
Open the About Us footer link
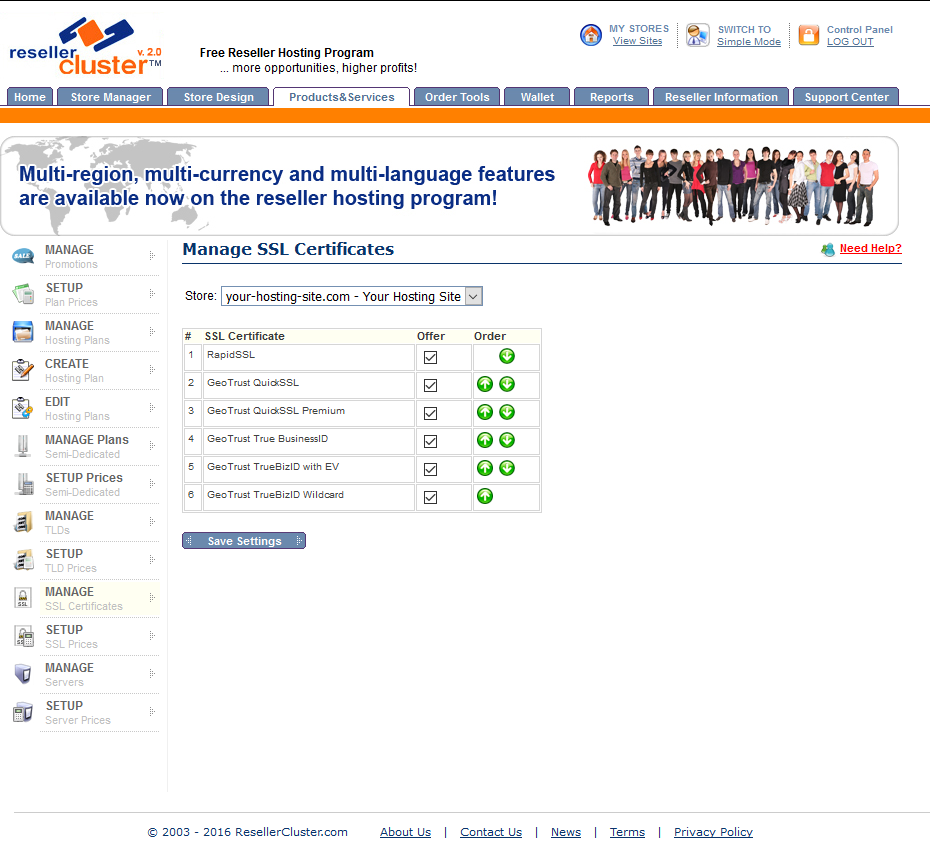click(406, 832)
